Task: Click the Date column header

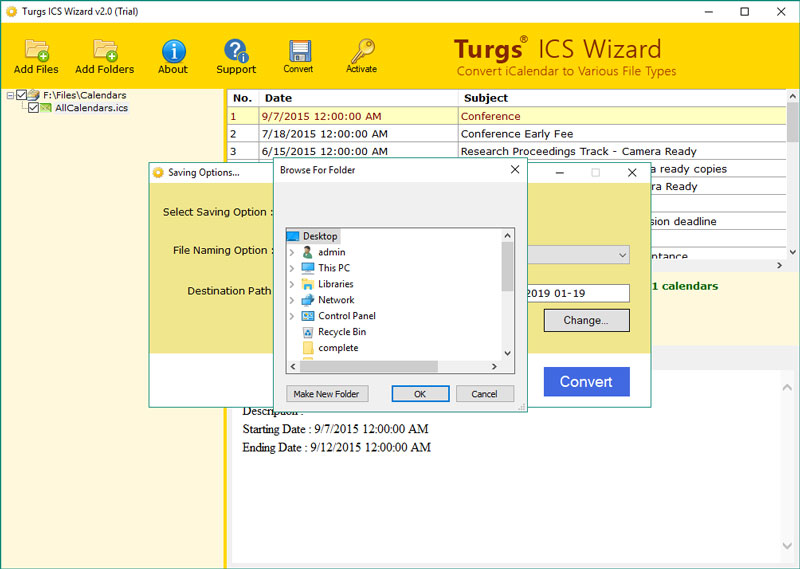Action: [x=358, y=98]
